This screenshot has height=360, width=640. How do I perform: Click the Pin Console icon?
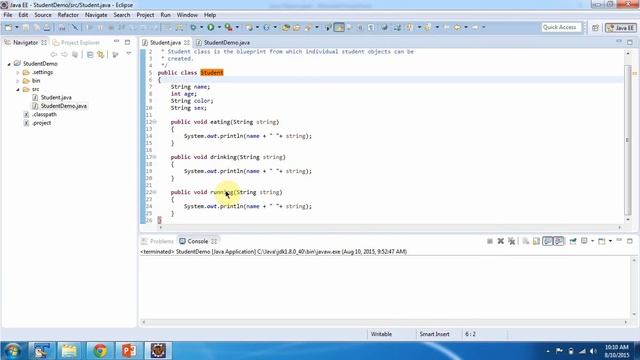point(573,241)
